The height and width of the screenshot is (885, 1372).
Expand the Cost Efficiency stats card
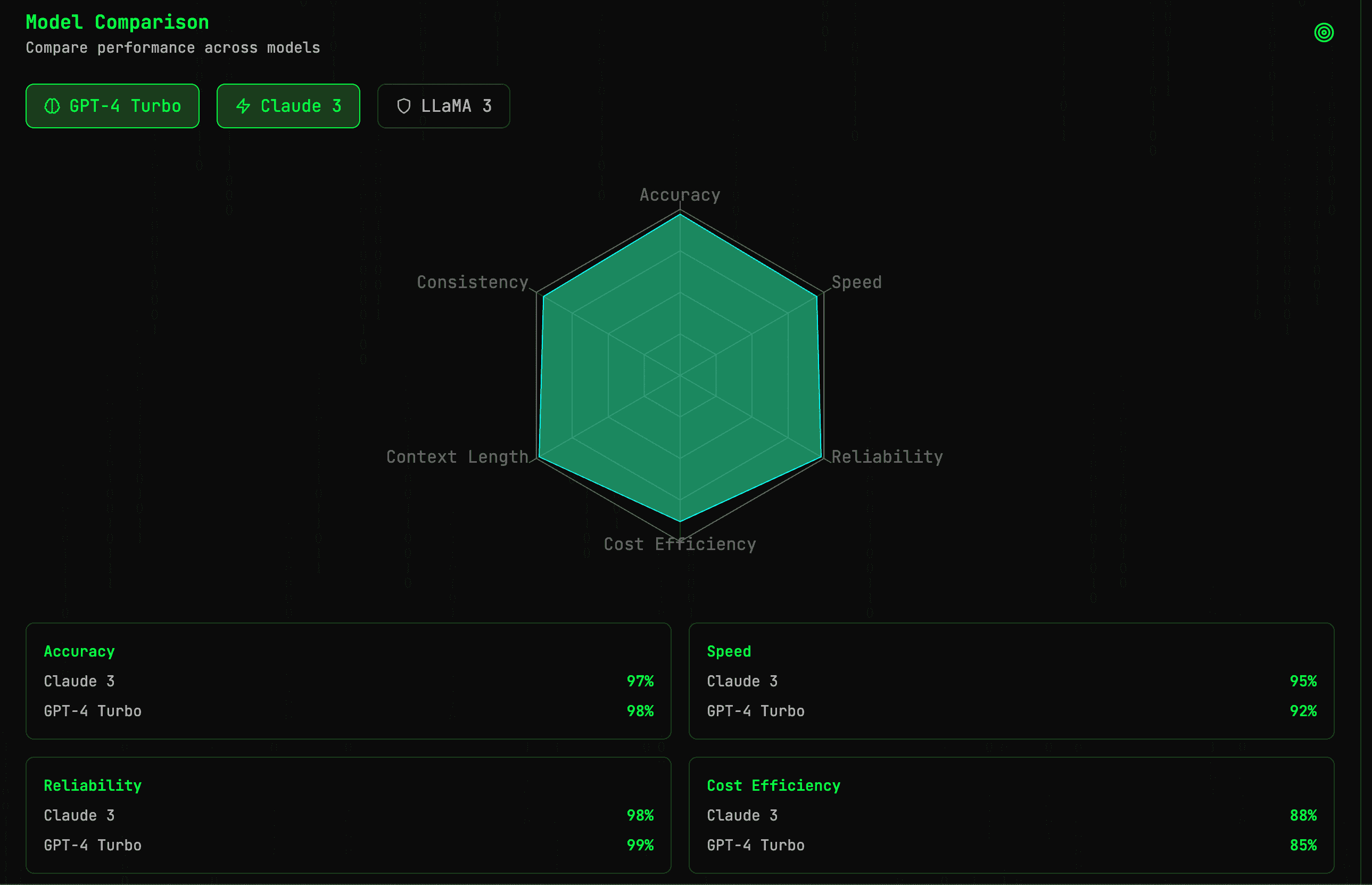[x=773, y=785]
